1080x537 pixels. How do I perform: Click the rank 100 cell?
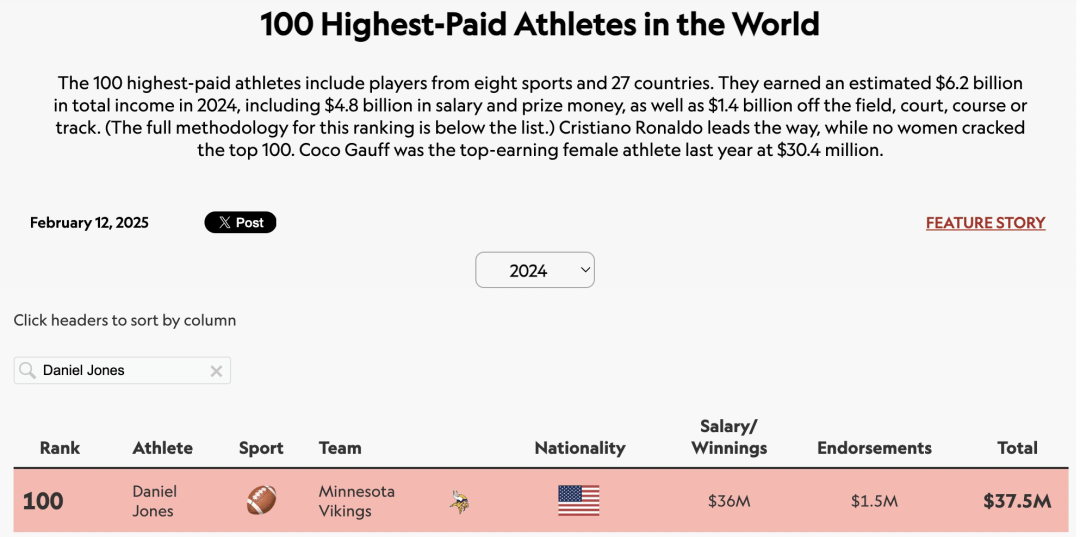point(43,501)
